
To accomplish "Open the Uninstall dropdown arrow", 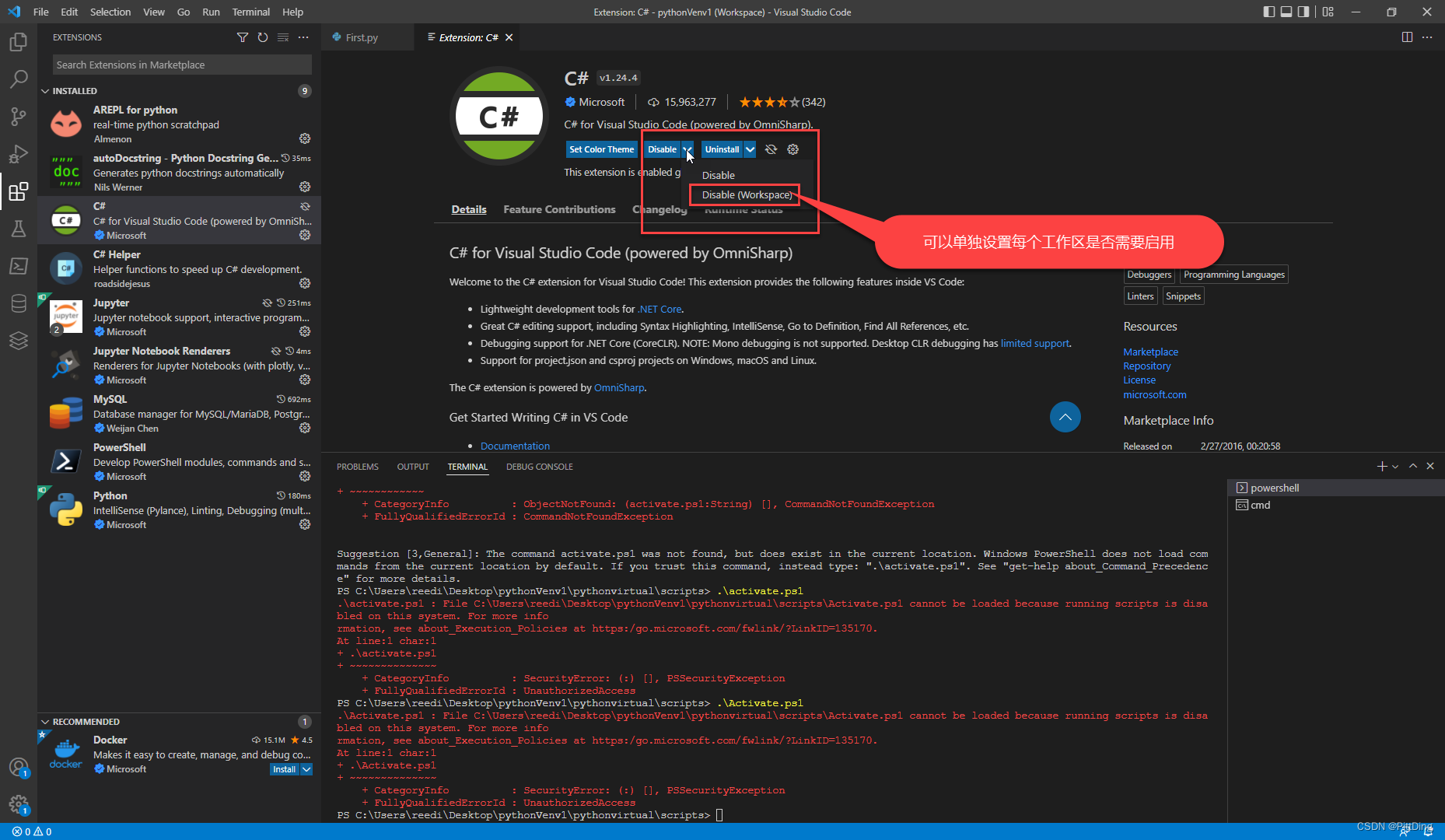I will (750, 149).
